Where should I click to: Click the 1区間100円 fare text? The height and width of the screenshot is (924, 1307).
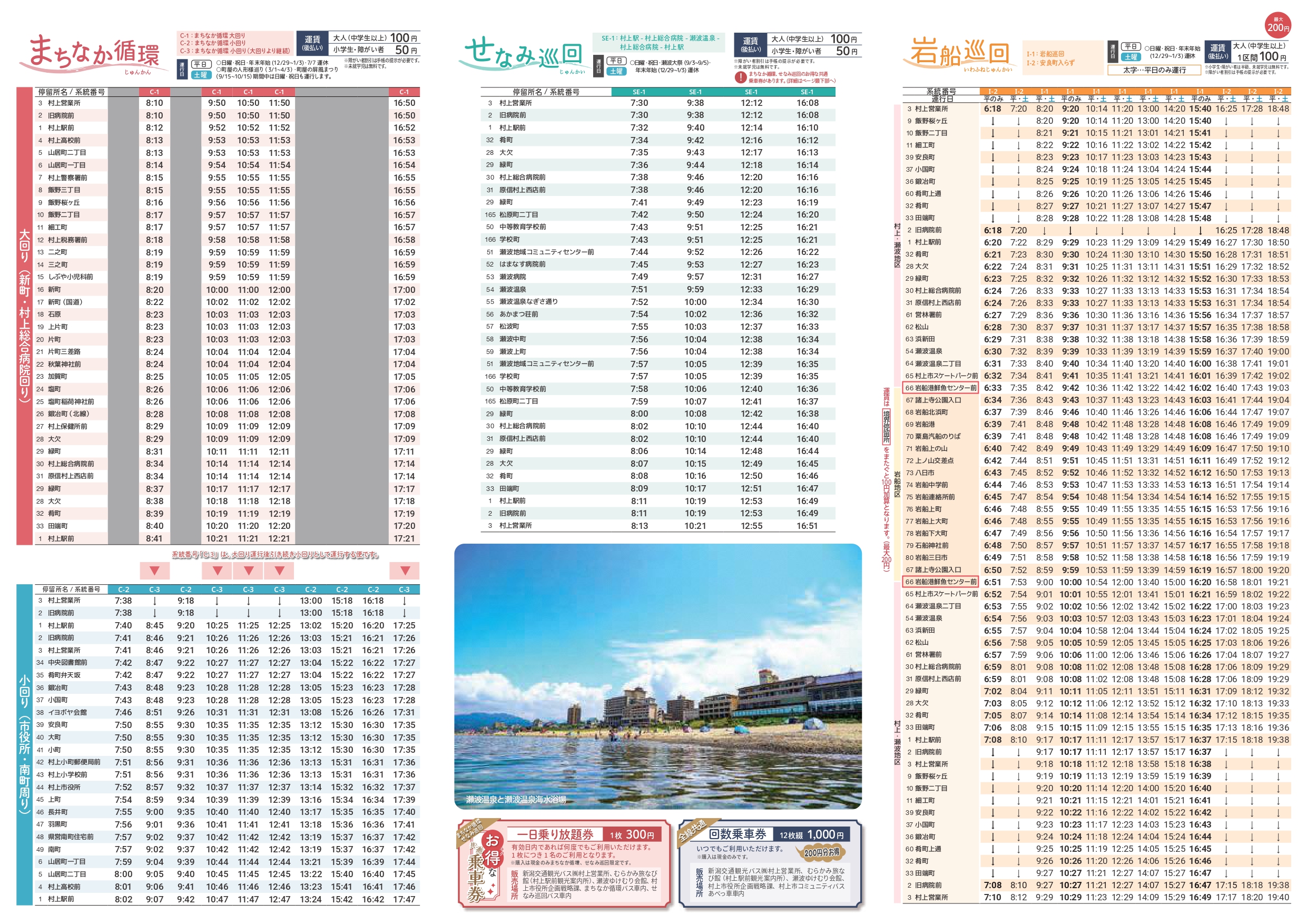tap(1262, 57)
